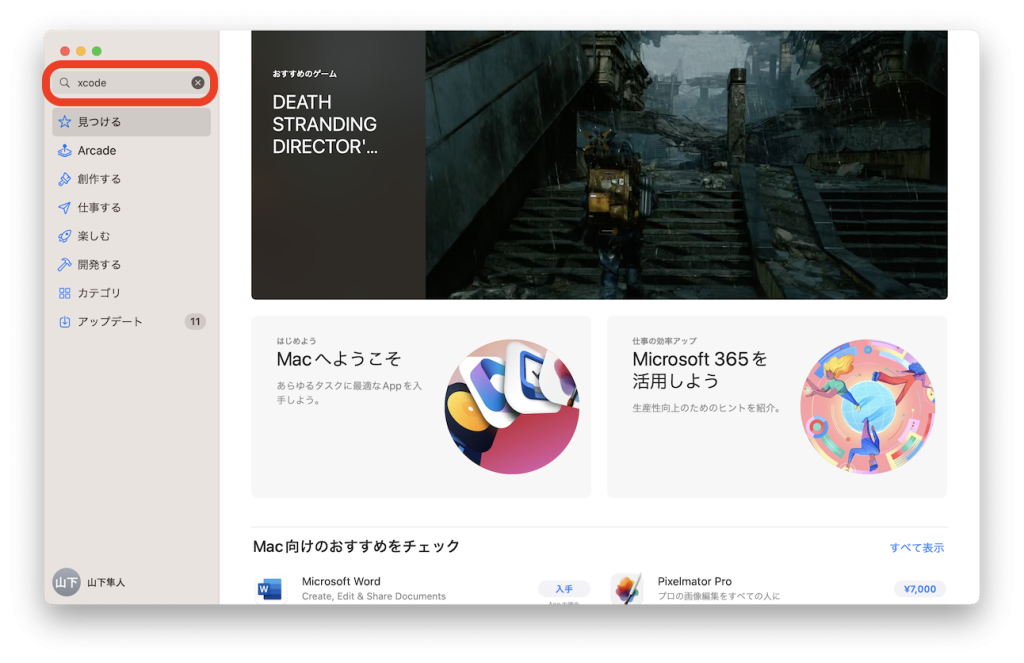Select the 見つける star icon
The height and width of the screenshot is (663, 1024).
[65, 122]
